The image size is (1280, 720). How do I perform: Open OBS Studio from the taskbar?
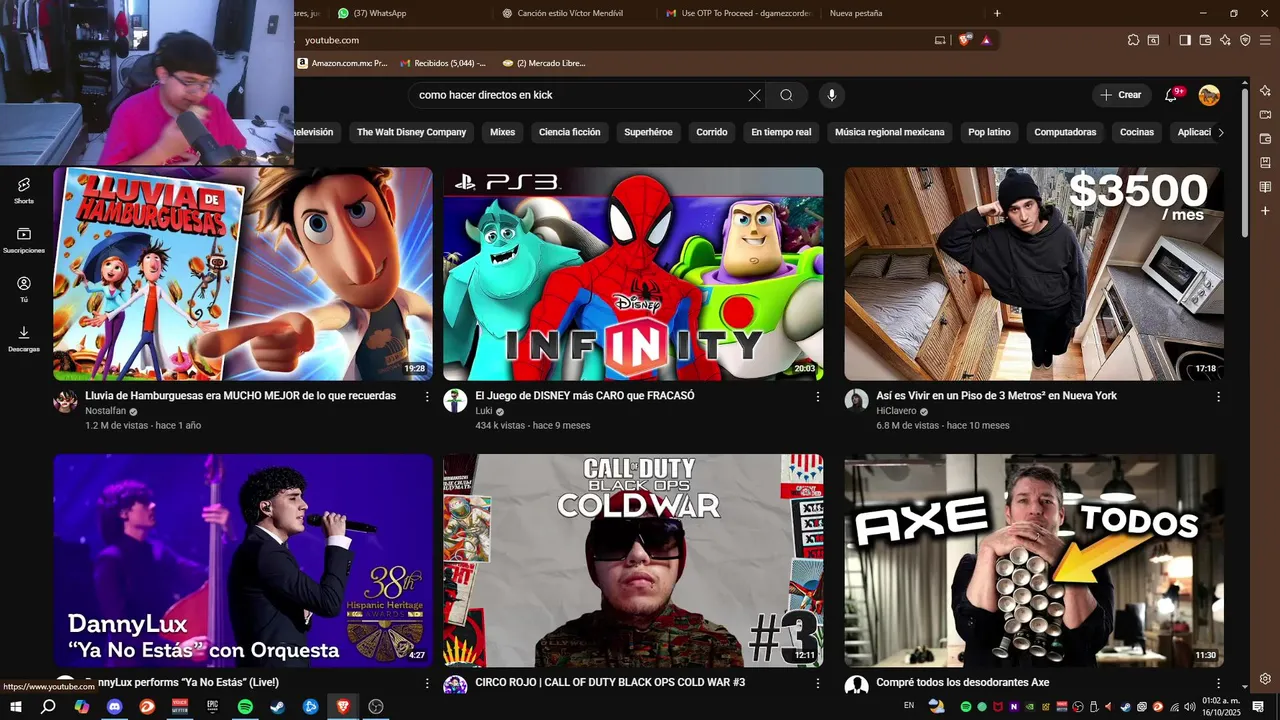[376, 706]
